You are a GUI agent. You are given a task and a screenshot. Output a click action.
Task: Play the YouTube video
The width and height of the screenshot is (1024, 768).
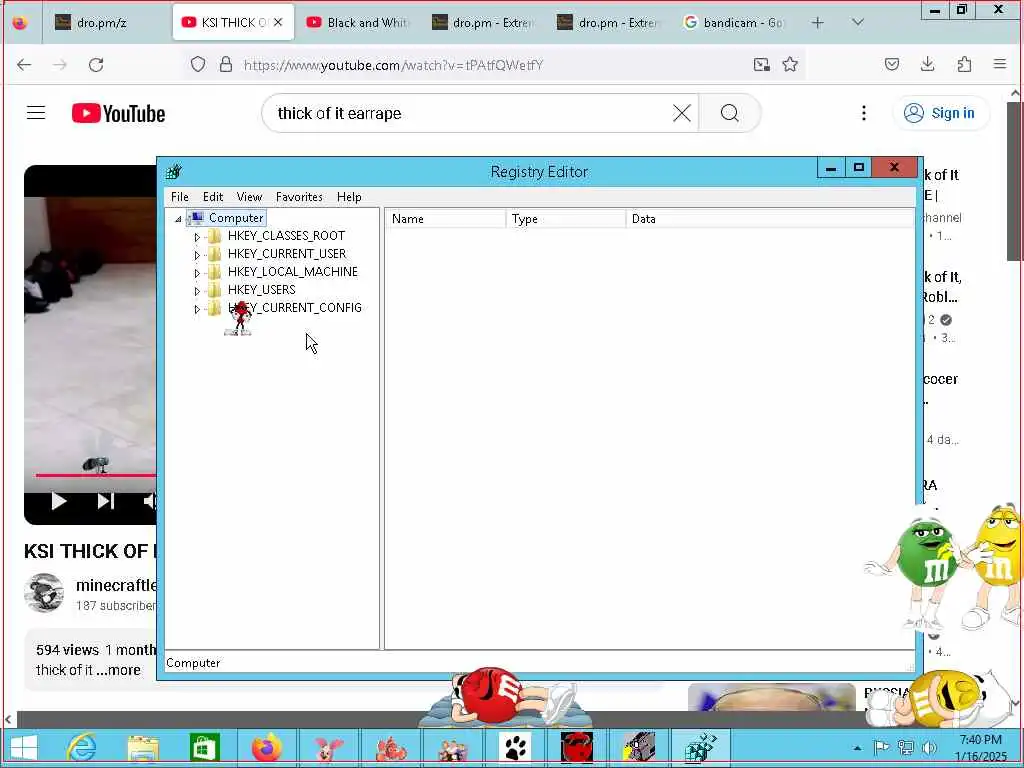pyautogui.click(x=59, y=502)
